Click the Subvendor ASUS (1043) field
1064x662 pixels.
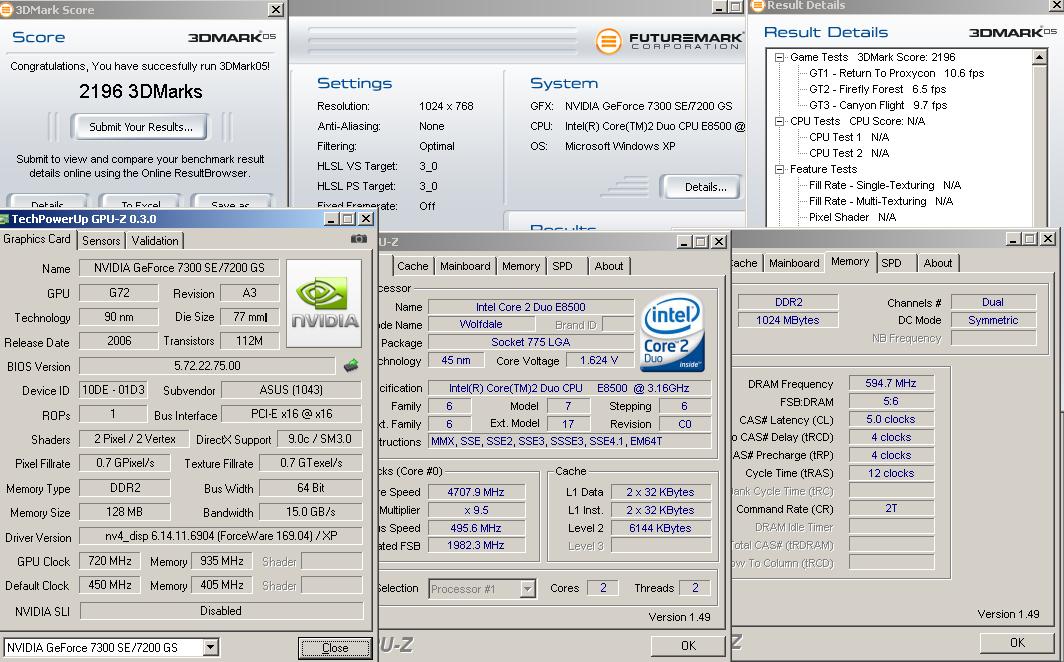292,390
